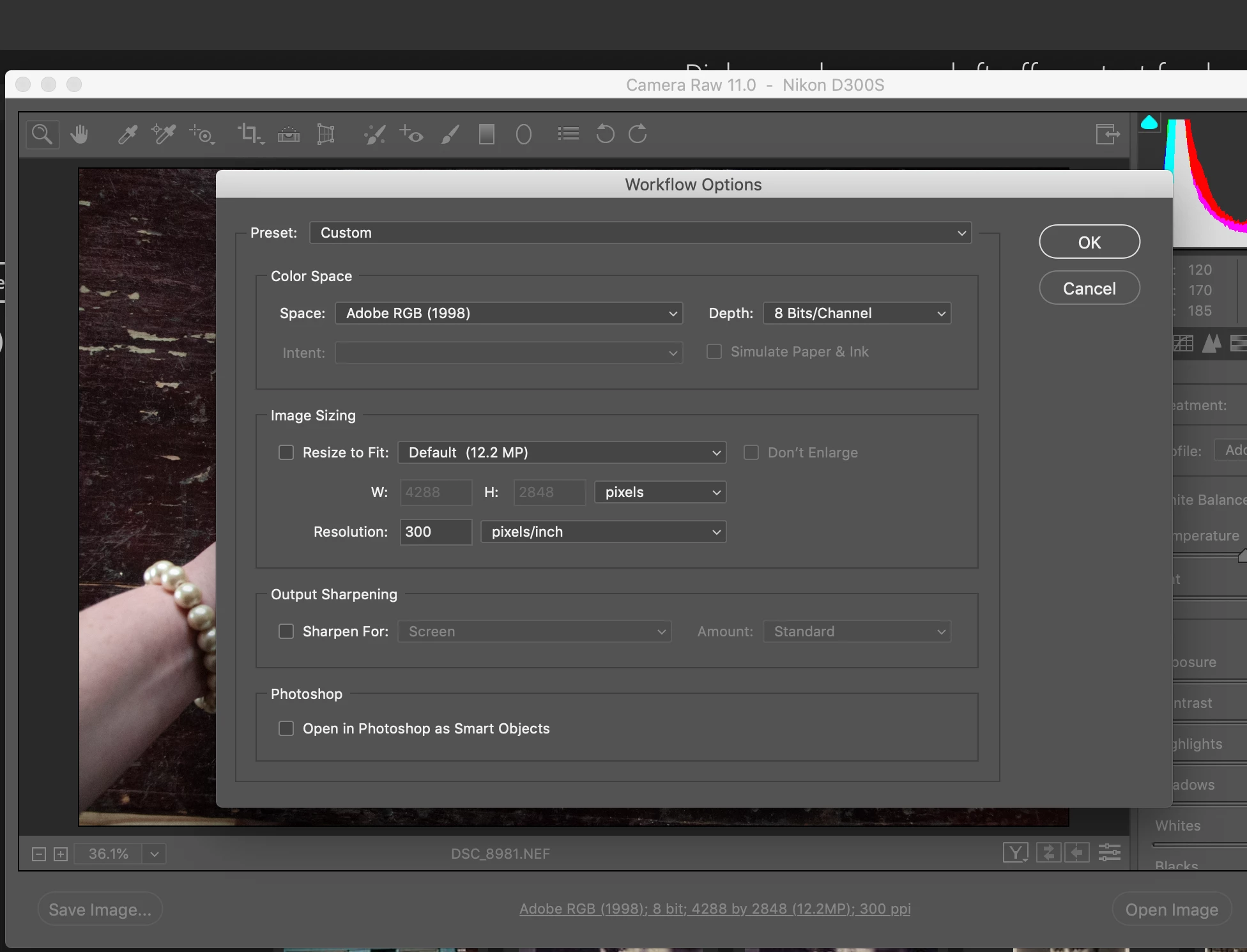Select the White Balance eyedropper tool
This screenshot has width=1247, height=952.
click(127, 134)
